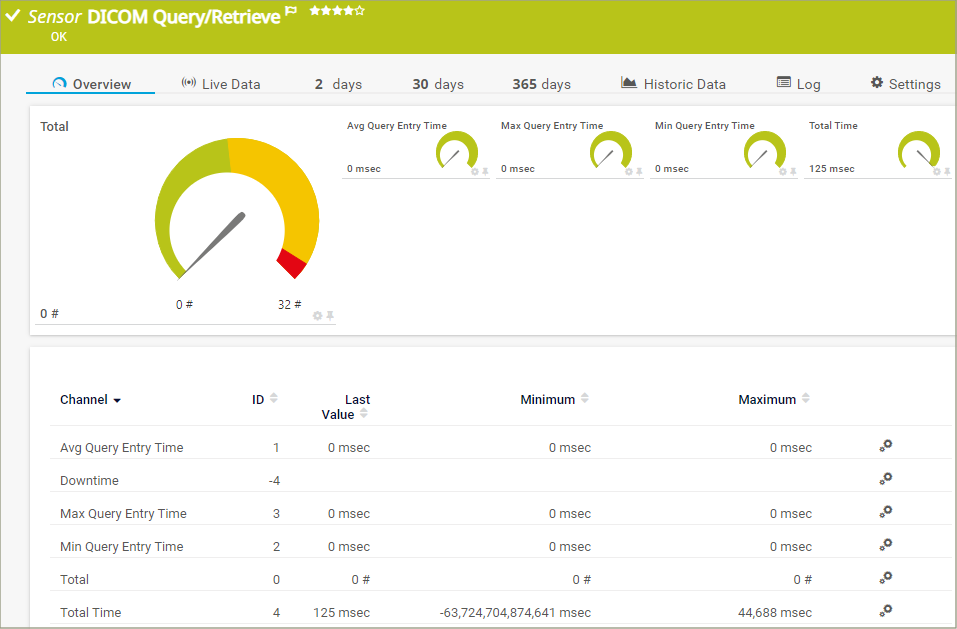Image resolution: width=957 pixels, height=629 pixels.
Task: Open settings gear for Total Time channel row
Action: click(x=885, y=611)
